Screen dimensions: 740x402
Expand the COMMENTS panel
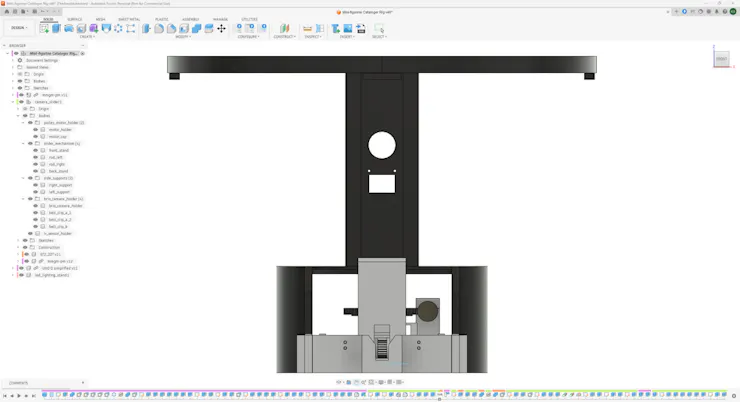pyautogui.click(x=83, y=383)
